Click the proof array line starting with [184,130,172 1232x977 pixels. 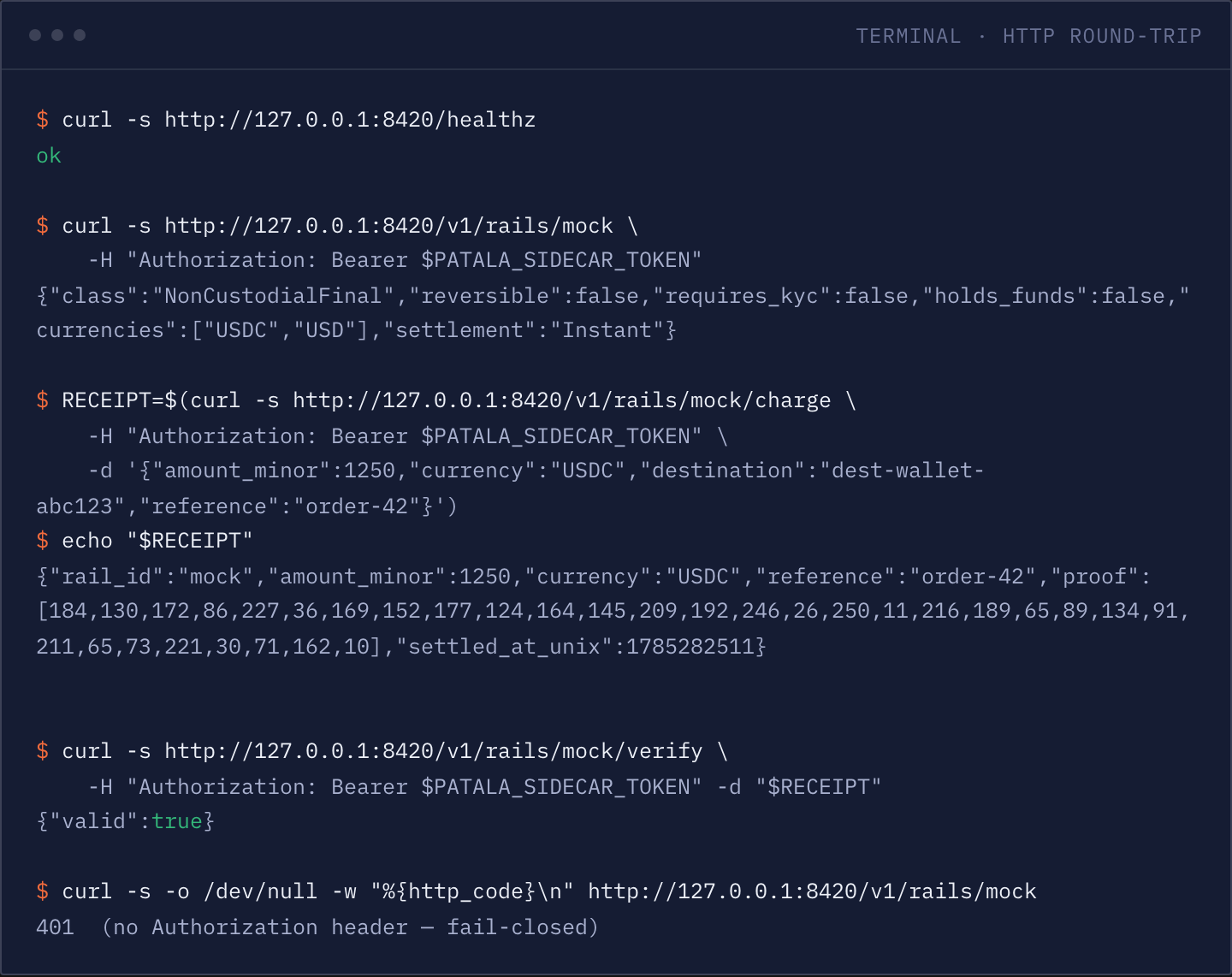tap(613, 611)
